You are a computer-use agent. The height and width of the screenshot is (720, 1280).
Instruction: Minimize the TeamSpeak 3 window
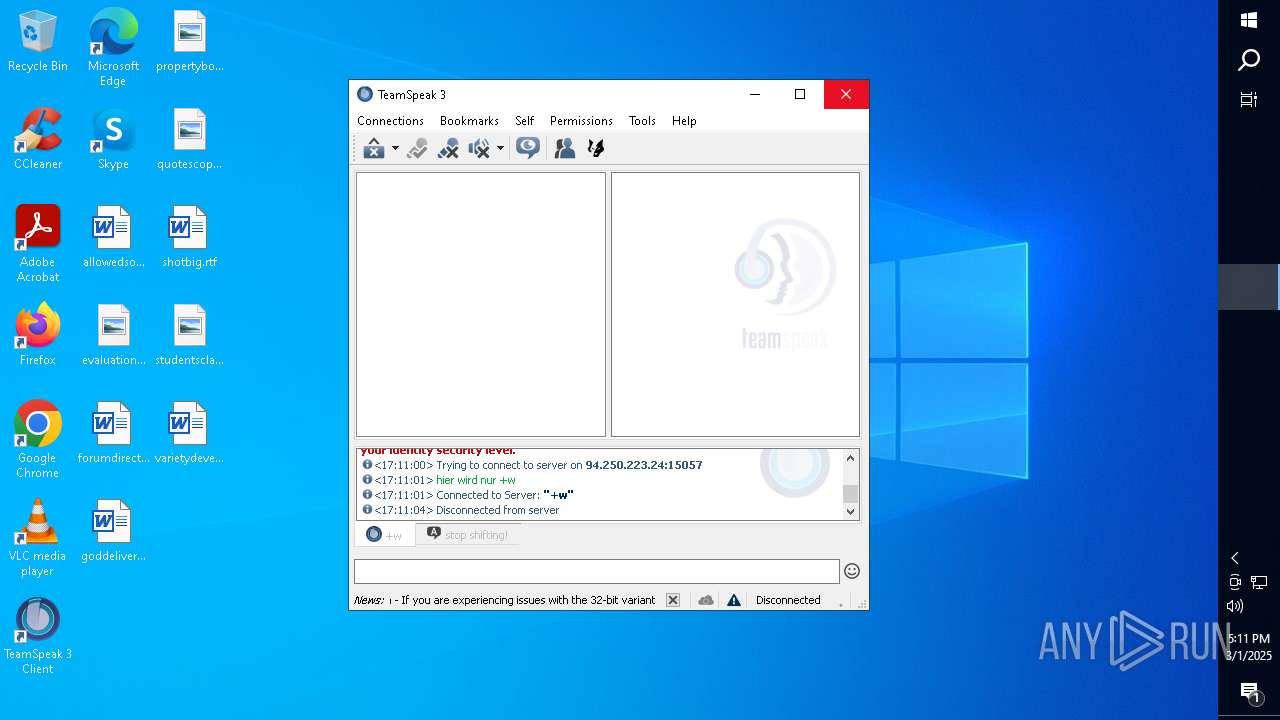click(755, 94)
